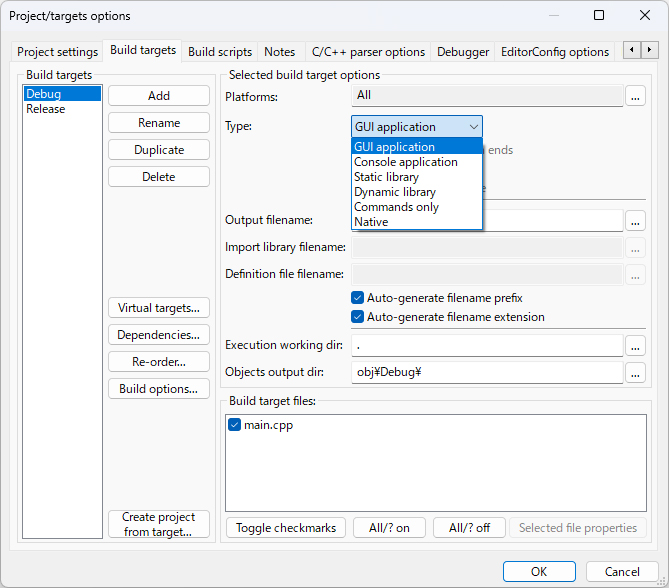Switch to the Debugger tab
The image size is (669, 588).
(x=463, y=52)
